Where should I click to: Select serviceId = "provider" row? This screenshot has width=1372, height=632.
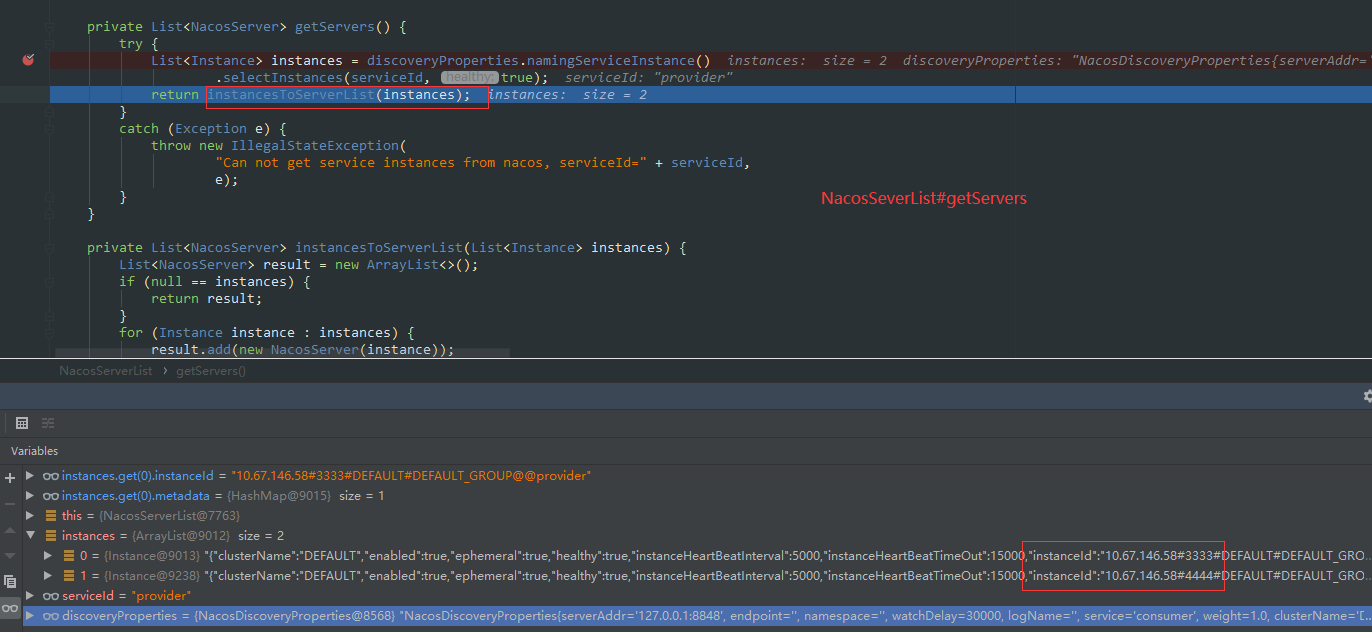click(x=698, y=596)
